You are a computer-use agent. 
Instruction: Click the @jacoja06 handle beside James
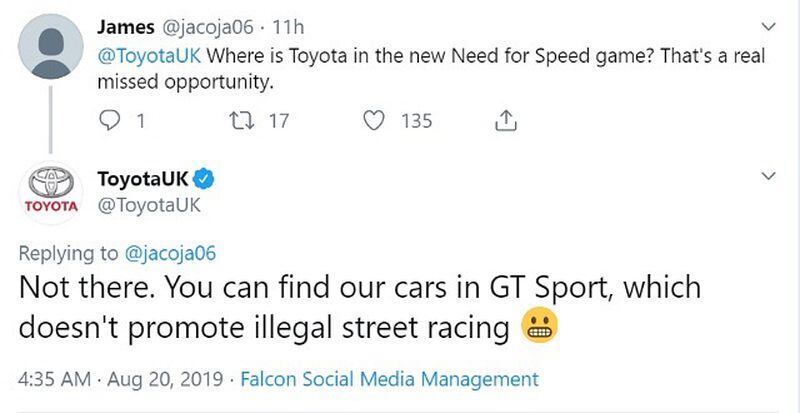[x=208, y=27]
